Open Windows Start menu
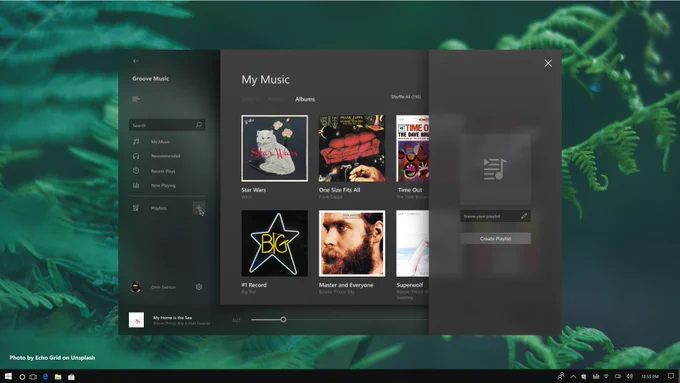The width and height of the screenshot is (680, 383). tap(8, 376)
